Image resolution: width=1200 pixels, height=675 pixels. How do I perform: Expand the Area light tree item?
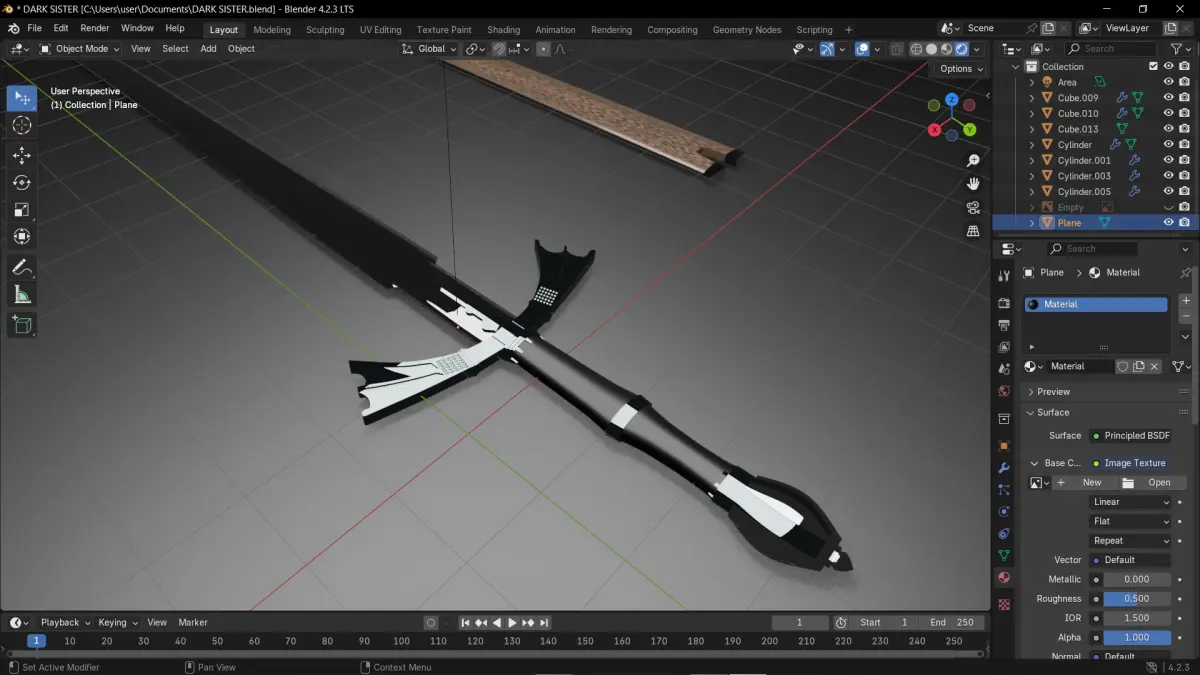pos(1032,82)
